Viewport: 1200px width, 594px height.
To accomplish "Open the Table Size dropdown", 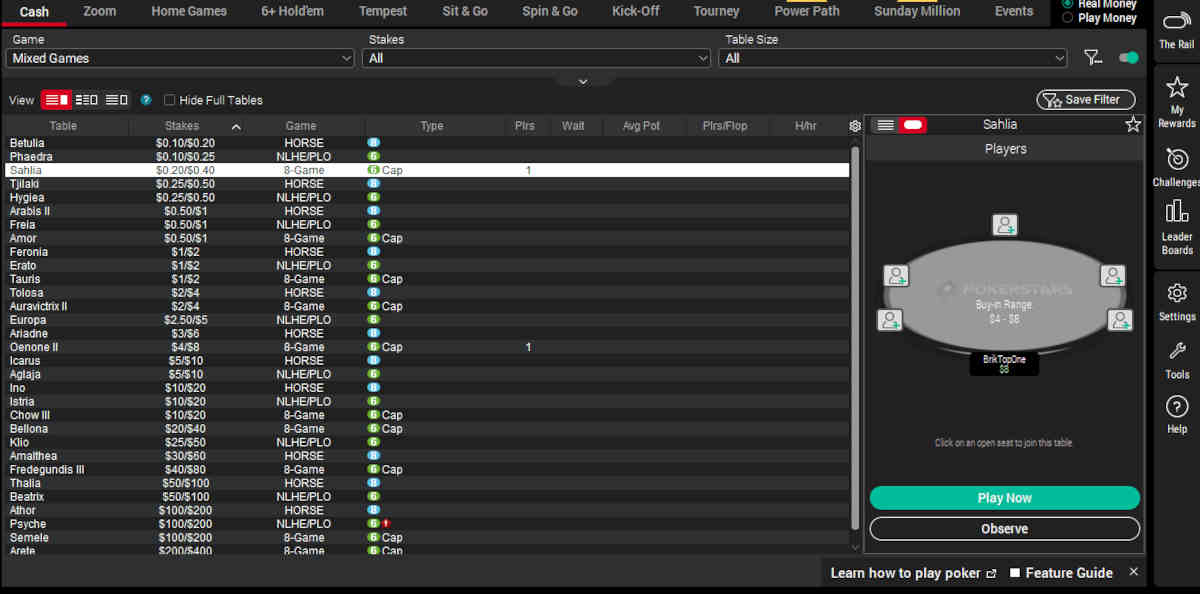I will 893,58.
